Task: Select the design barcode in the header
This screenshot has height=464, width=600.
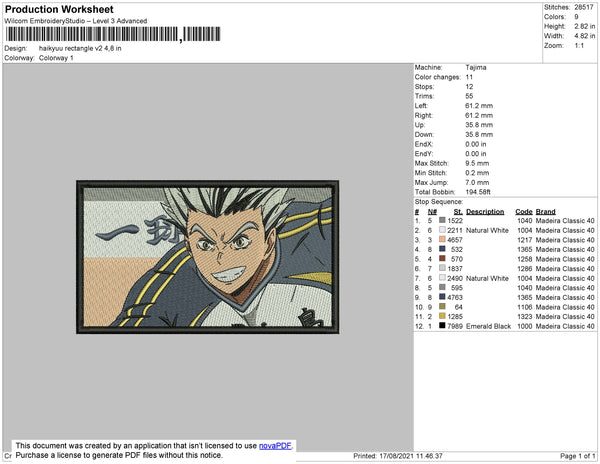Action: 113,34
